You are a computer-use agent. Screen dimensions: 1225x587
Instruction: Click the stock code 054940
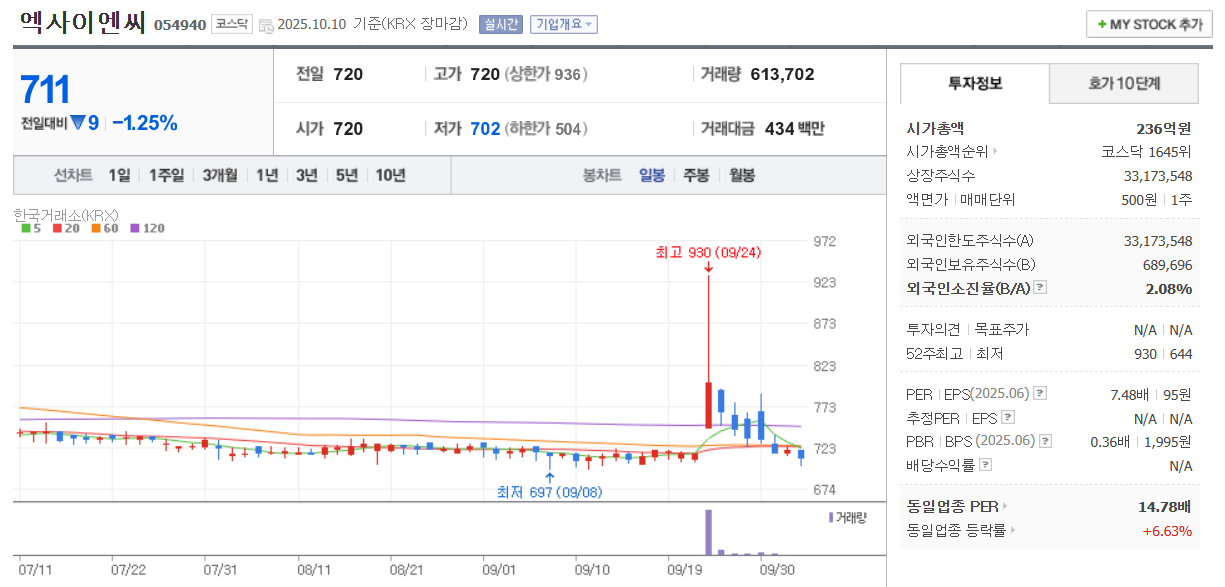[x=180, y=25]
